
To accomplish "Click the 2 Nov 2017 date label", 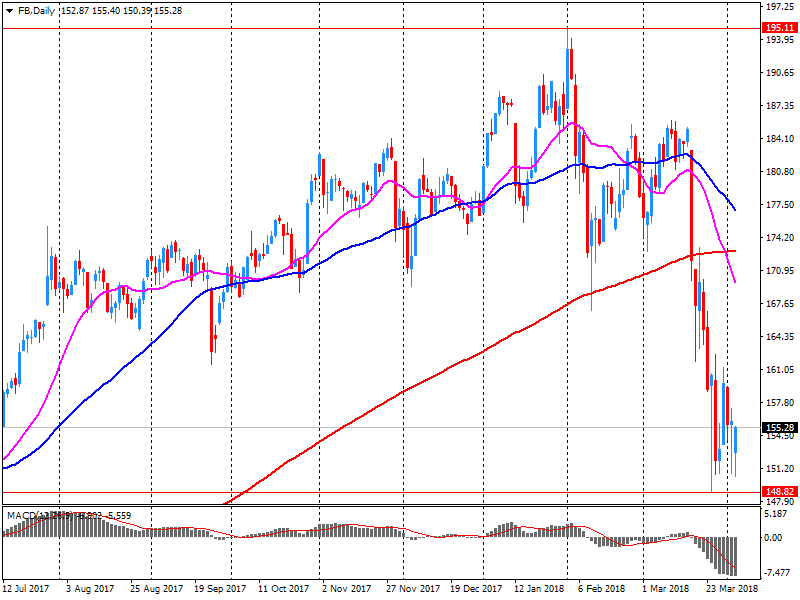I will (x=346, y=588).
